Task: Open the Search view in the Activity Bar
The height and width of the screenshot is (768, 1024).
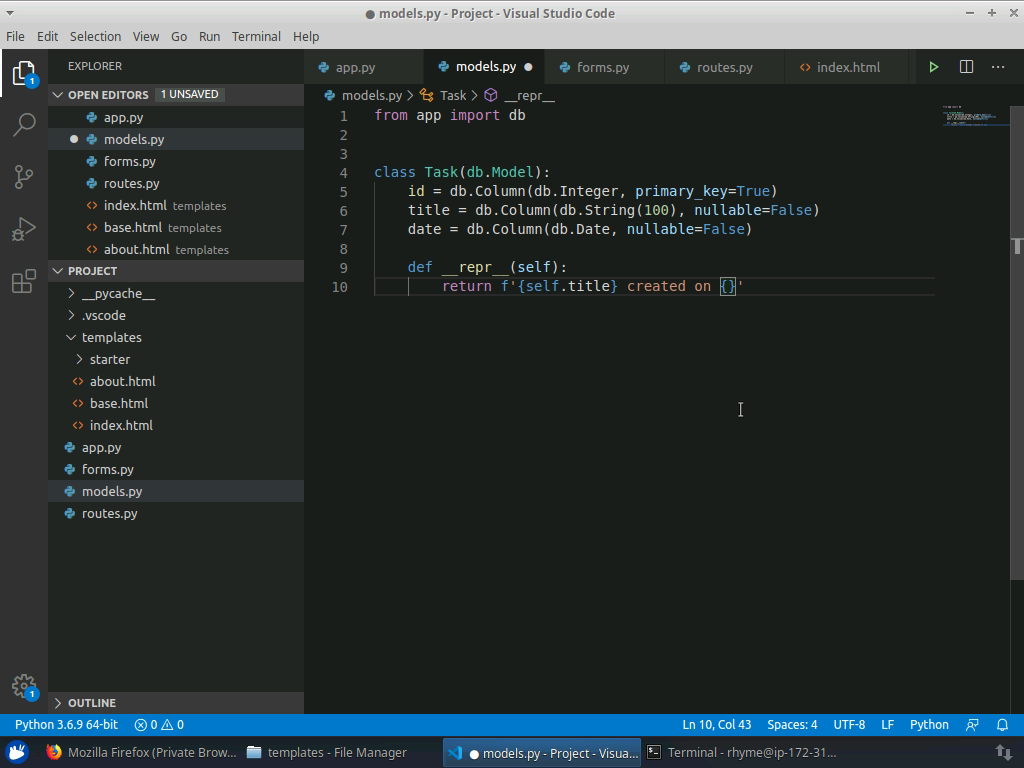Action: point(24,124)
